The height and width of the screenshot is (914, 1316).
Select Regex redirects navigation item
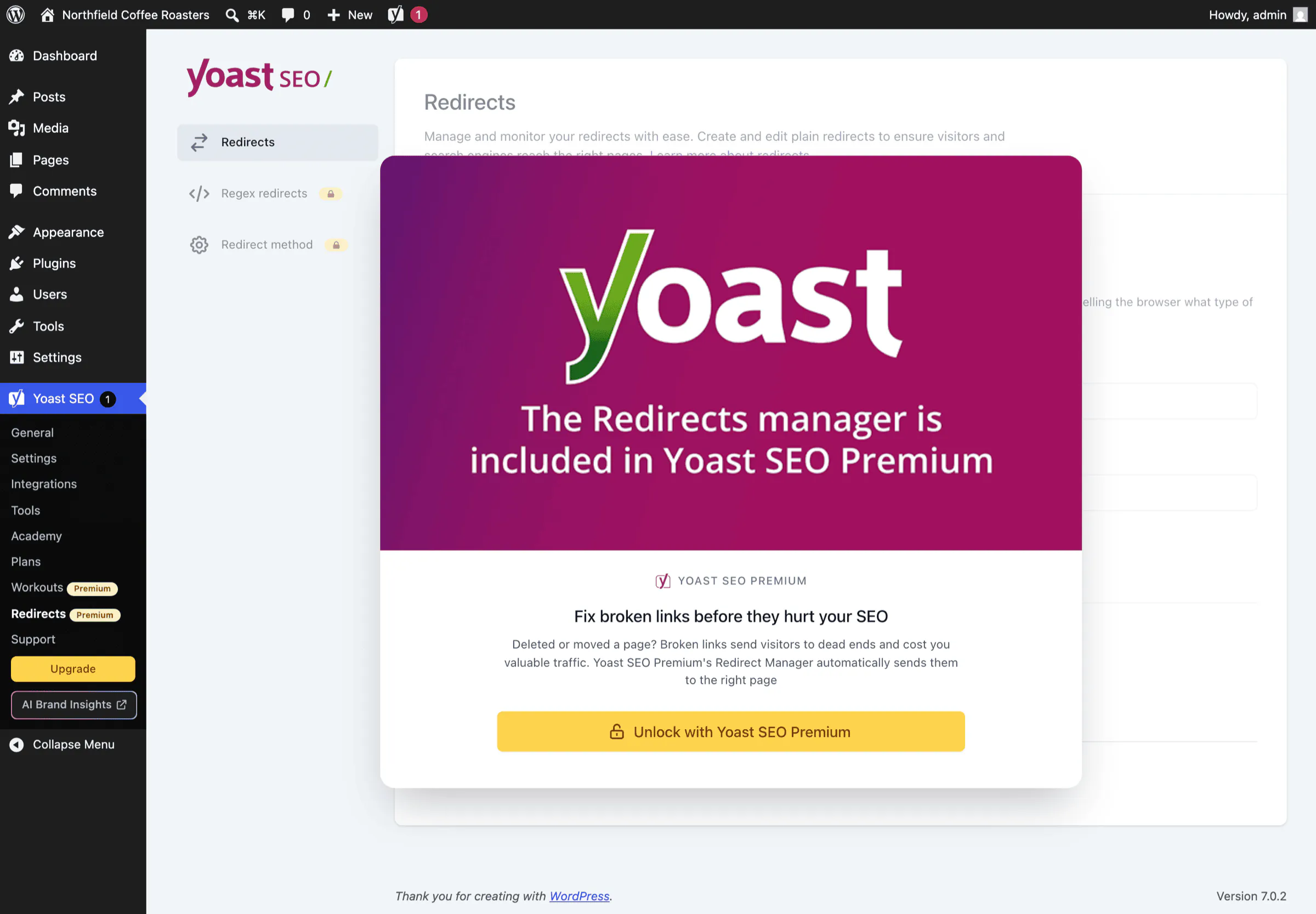[277, 194]
